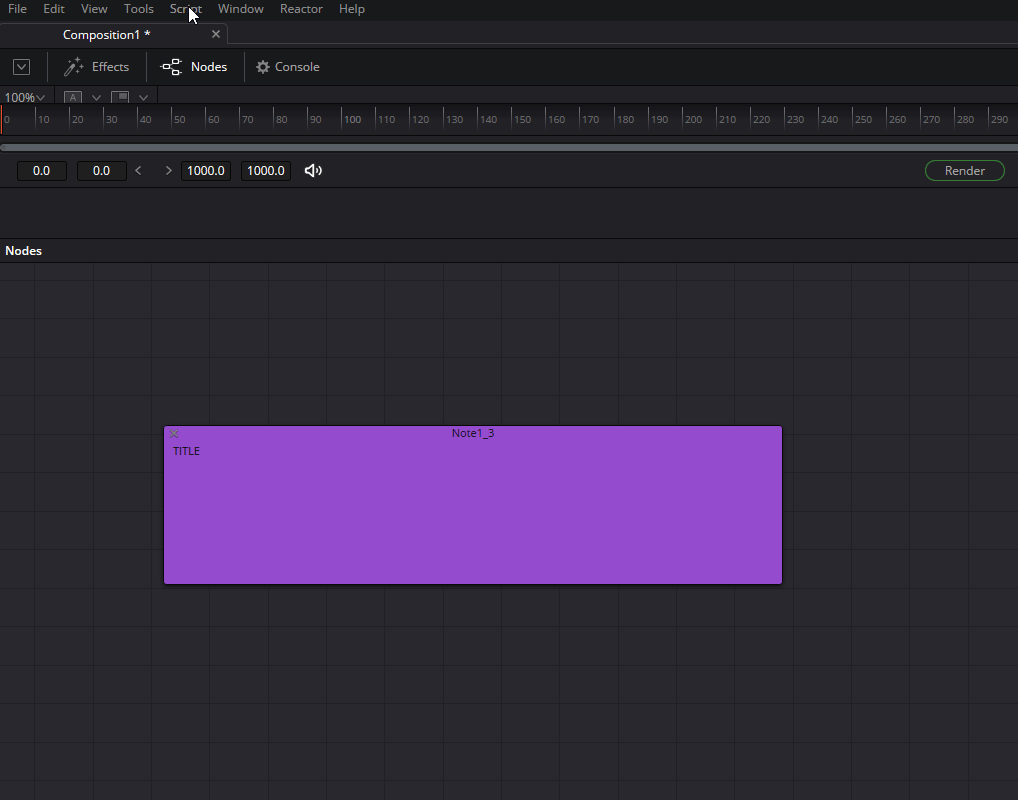Open the Help menu
Screen dimensions: 1018x800
pyautogui.click(x=352, y=9)
